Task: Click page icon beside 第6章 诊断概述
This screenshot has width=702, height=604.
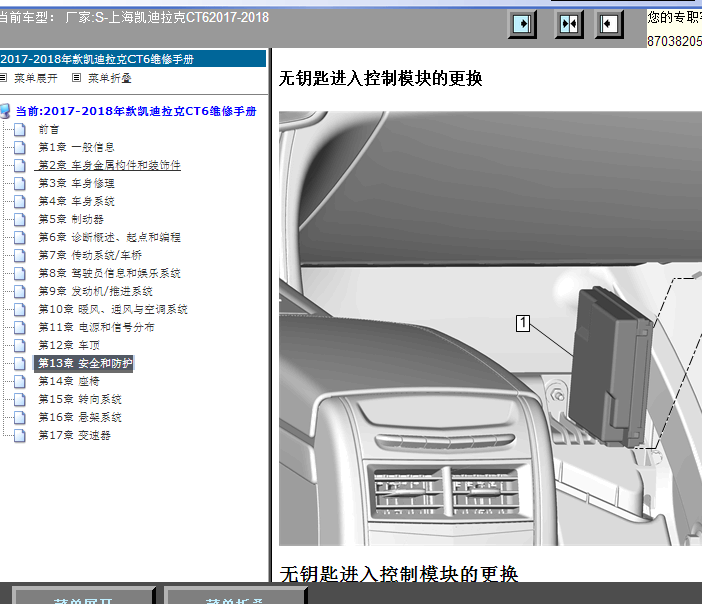Action: (x=19, y=237)
